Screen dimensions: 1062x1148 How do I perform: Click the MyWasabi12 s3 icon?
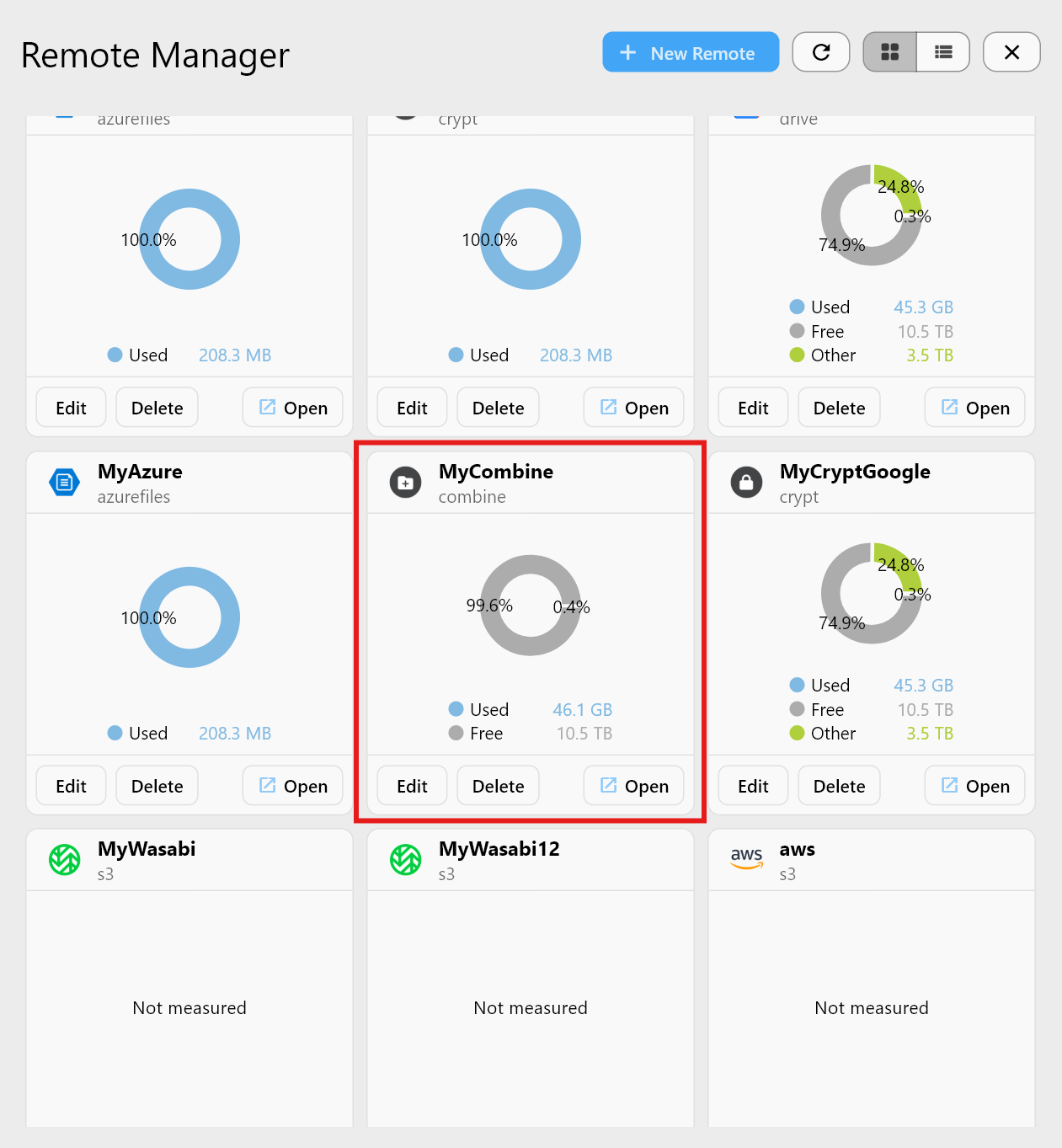[405, 859]
